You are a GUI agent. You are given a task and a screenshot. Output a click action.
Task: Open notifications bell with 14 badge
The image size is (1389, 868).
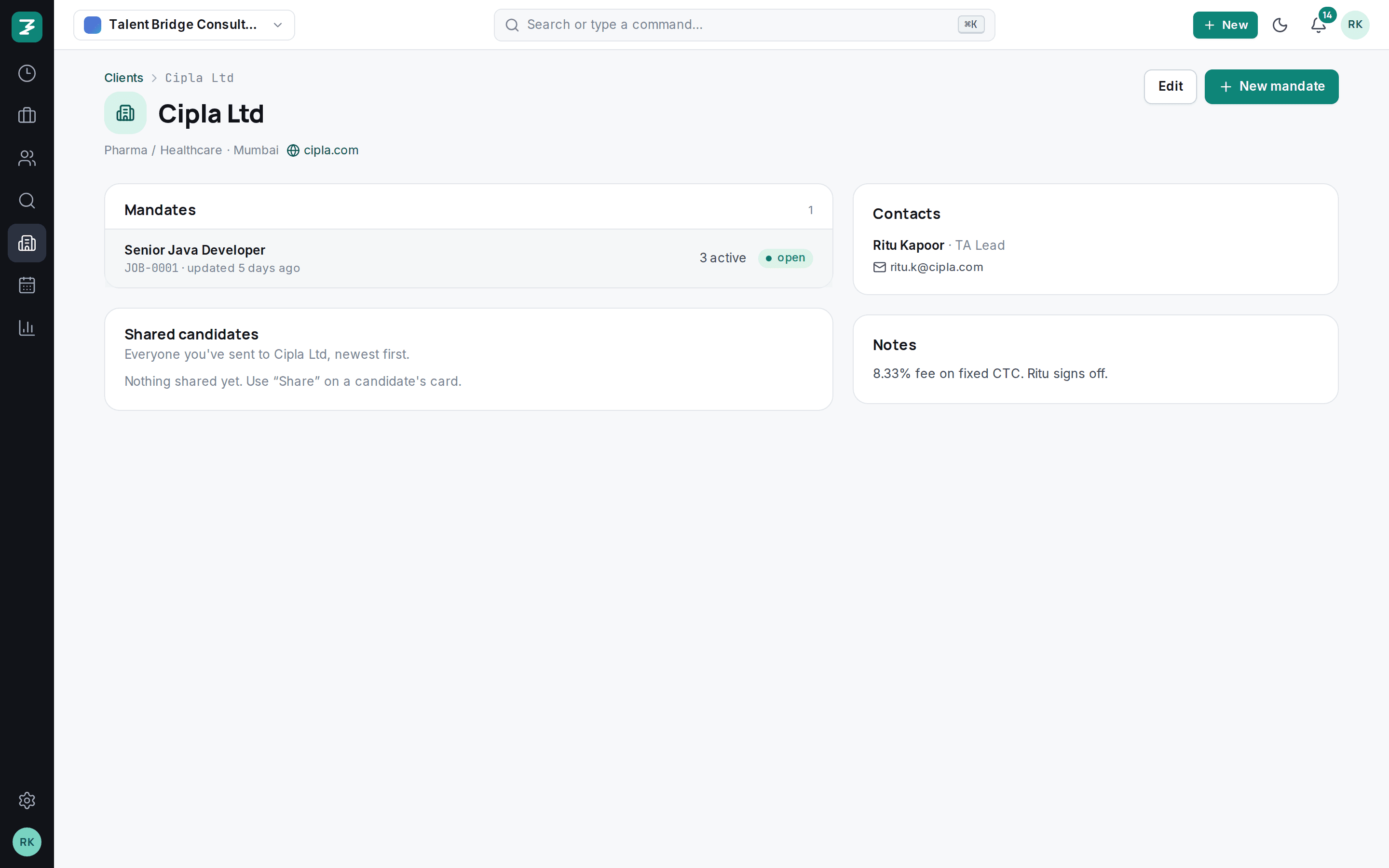1319,25
